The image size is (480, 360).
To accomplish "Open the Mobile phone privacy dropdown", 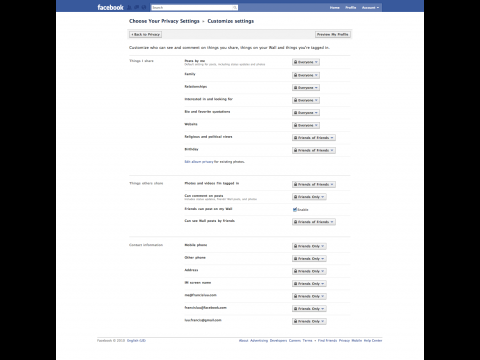I will click(x=309, y=246).
